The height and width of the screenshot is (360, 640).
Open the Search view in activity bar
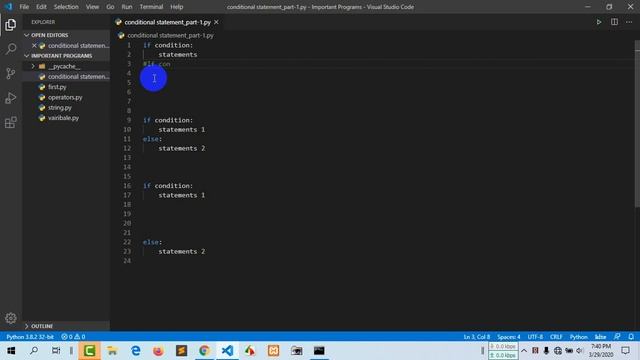pos(11,49)
